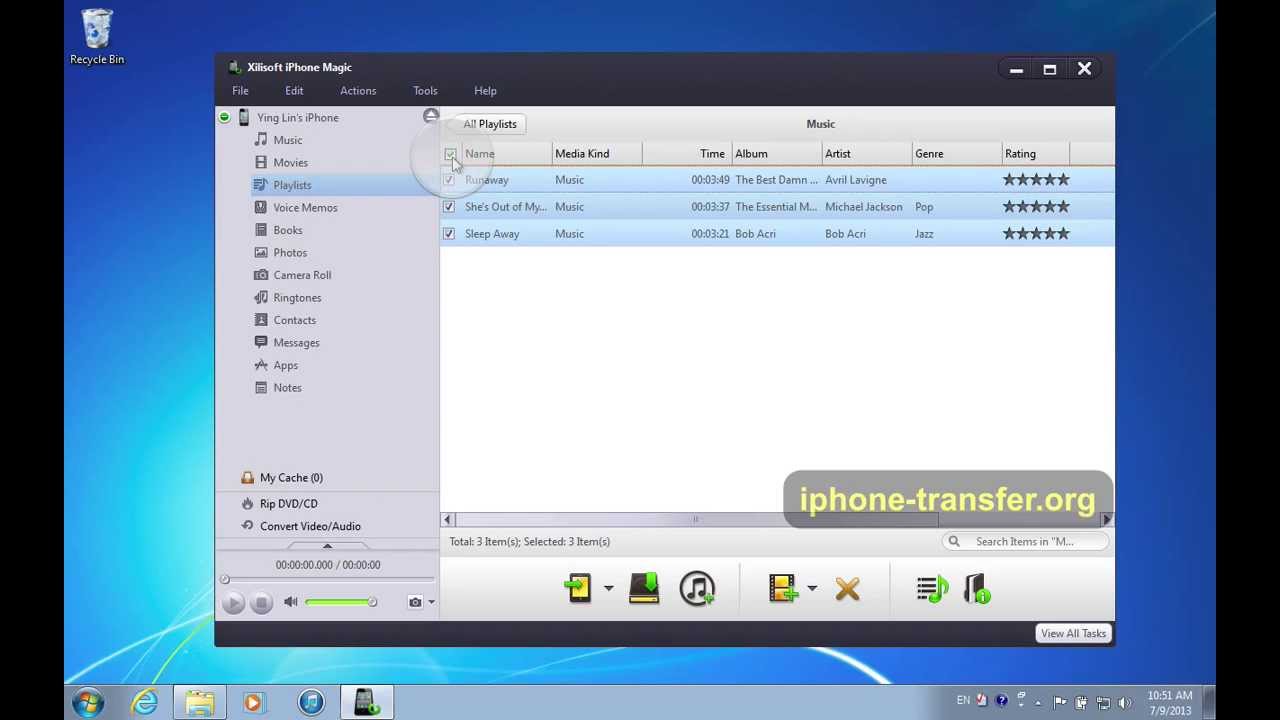Select Ringtones in the sidebar
This screenshot has width=1280, height=720.
[x=297, y=298]
